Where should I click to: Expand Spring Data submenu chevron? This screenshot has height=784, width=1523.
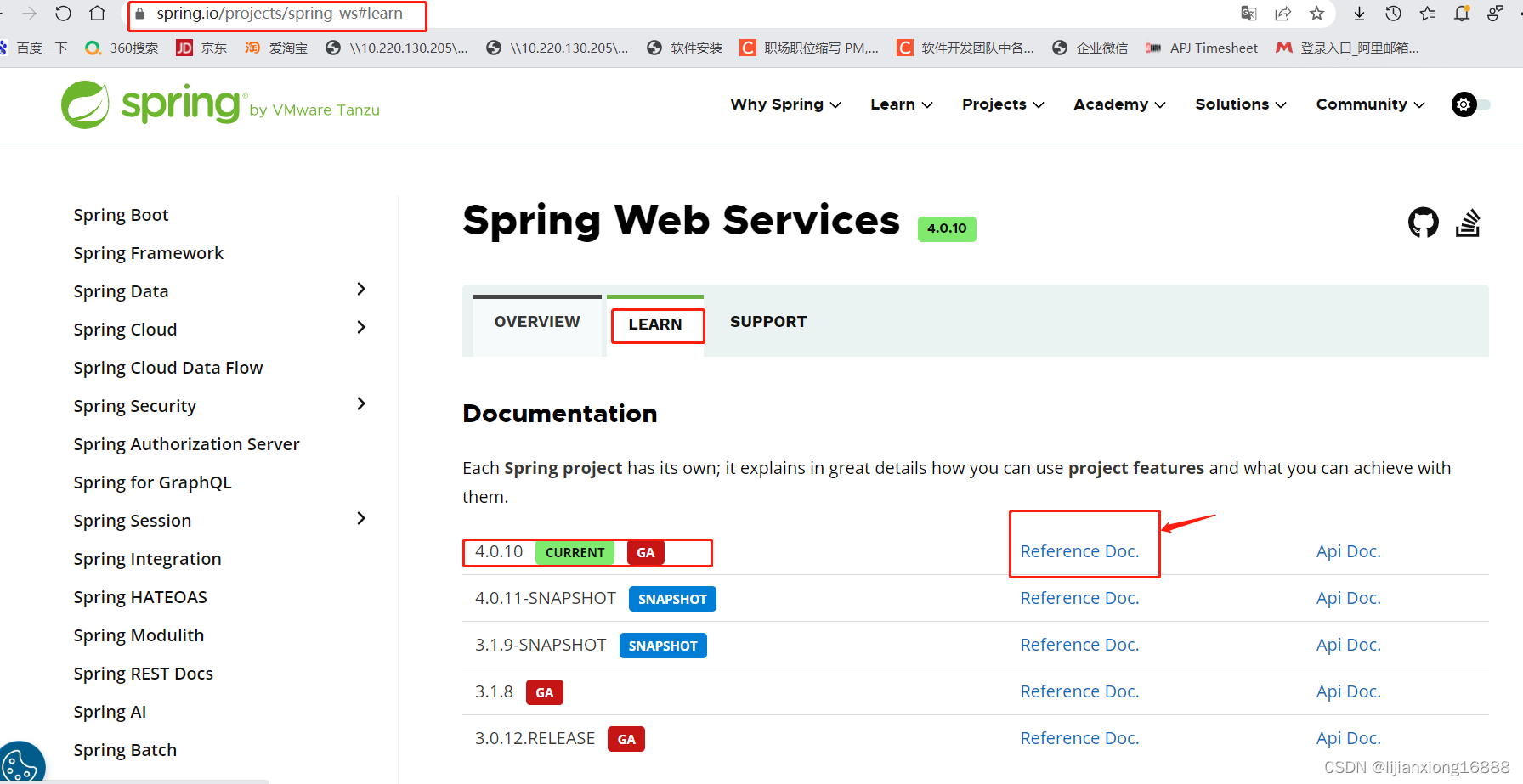click(x=361, y=290)
